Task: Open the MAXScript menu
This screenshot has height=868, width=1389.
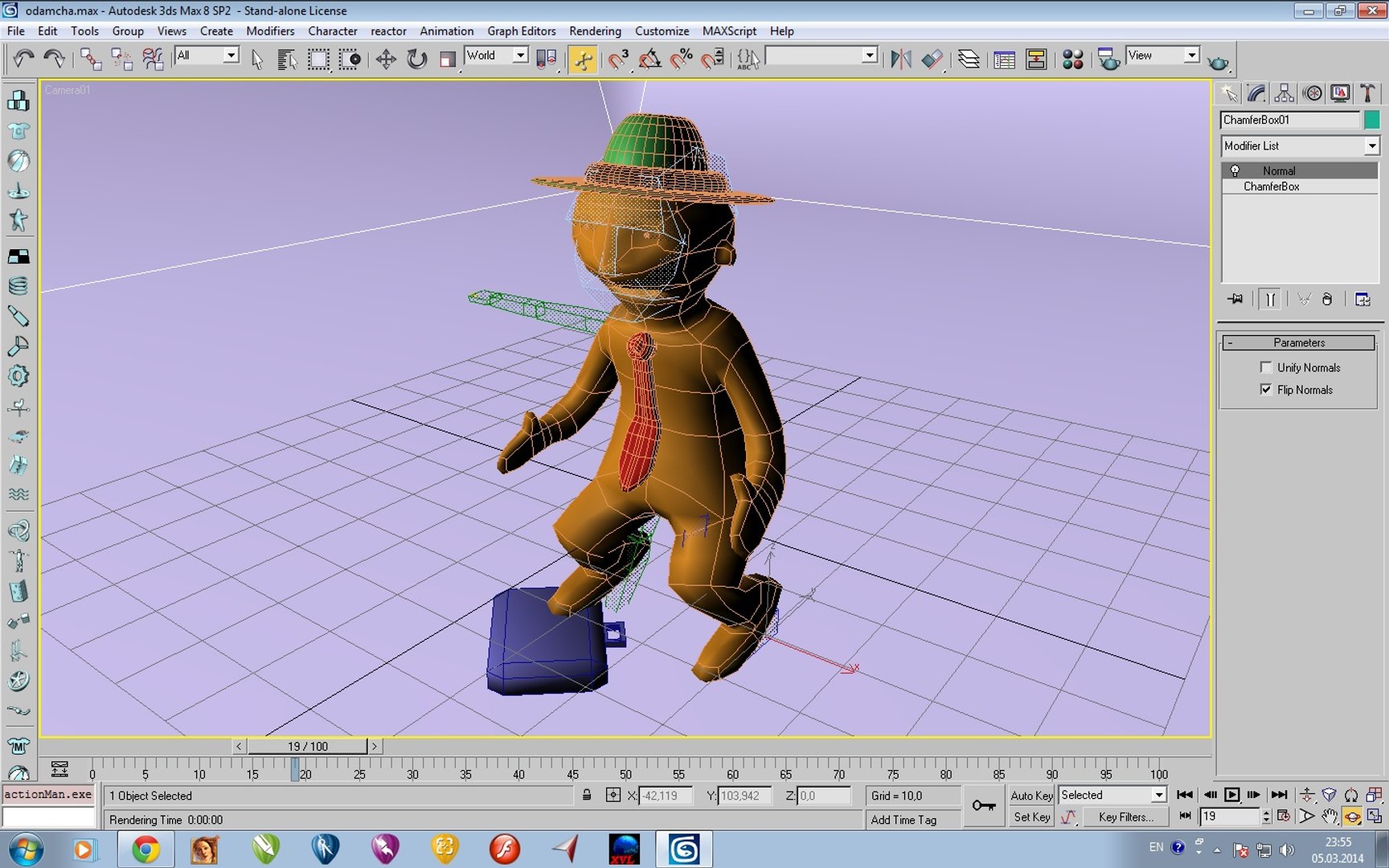Action: (729, 31)
